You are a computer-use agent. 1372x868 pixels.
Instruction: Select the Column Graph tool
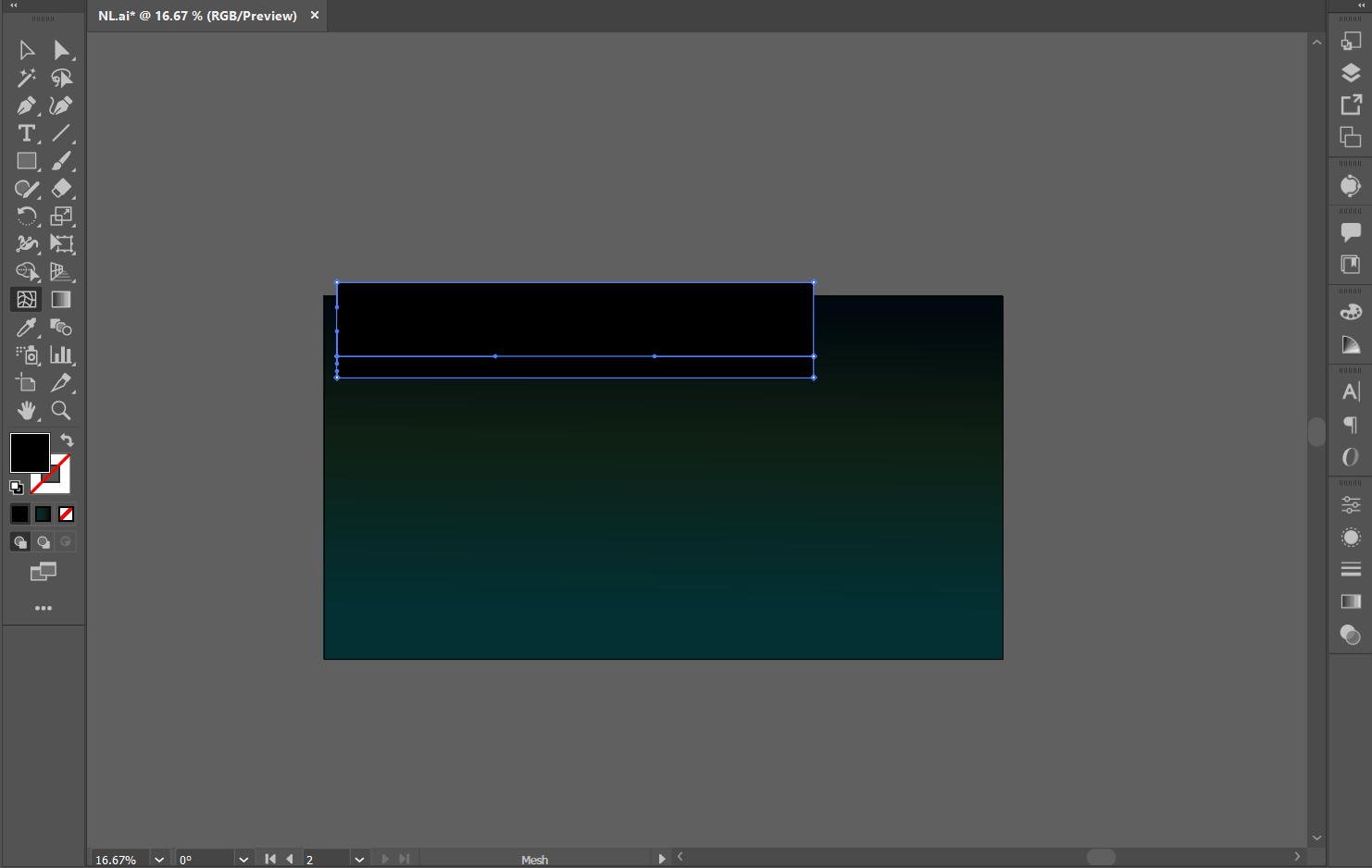tap(61, 355)
